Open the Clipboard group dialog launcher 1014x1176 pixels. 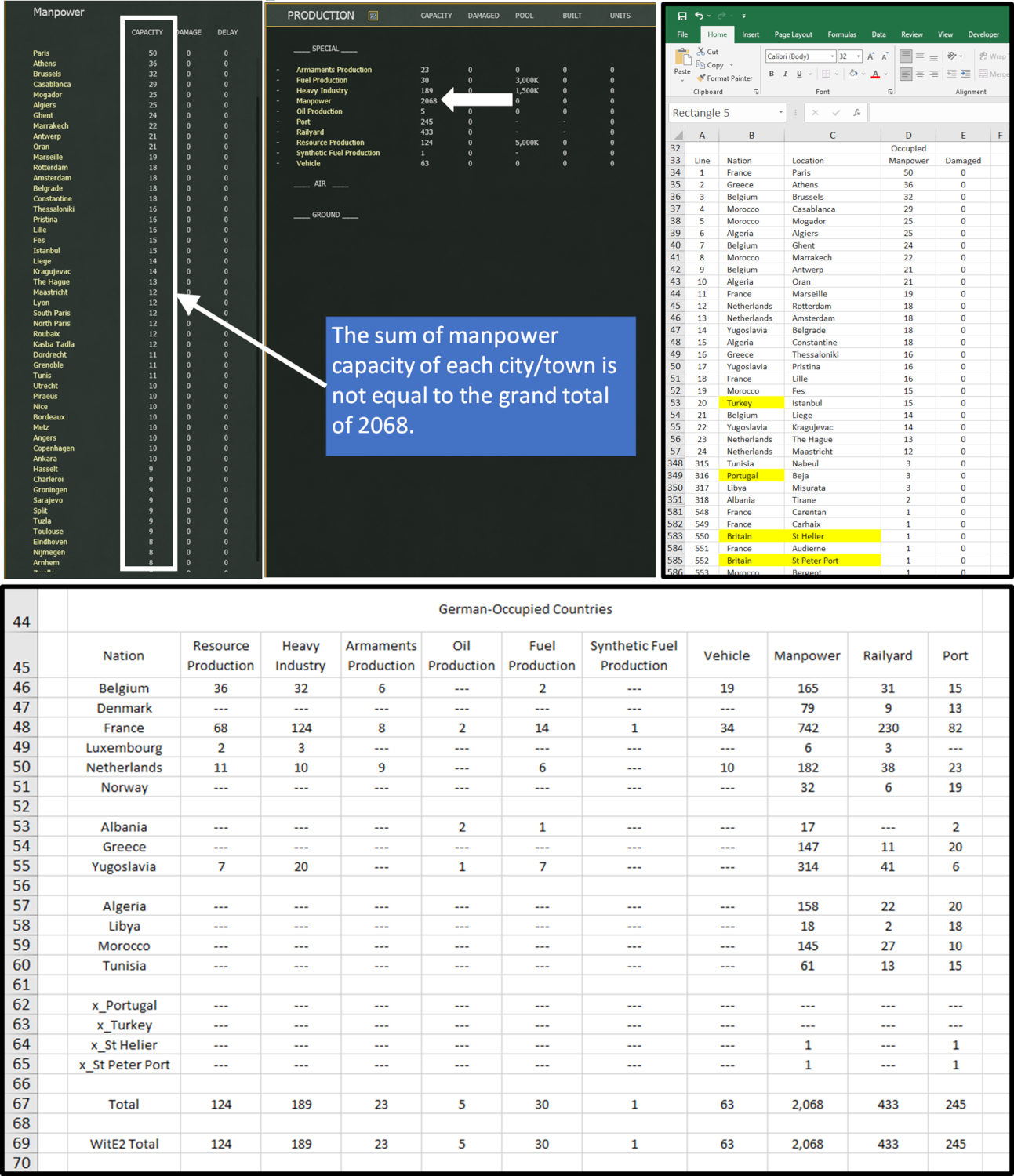click(x=756, y=92)
